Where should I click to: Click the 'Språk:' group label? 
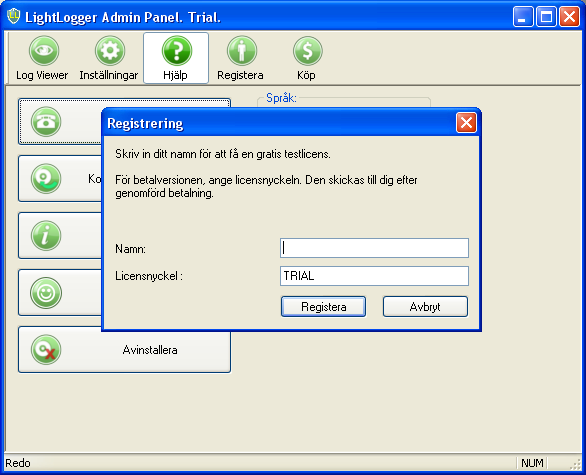pyautogui.click(x=281, y=98)
